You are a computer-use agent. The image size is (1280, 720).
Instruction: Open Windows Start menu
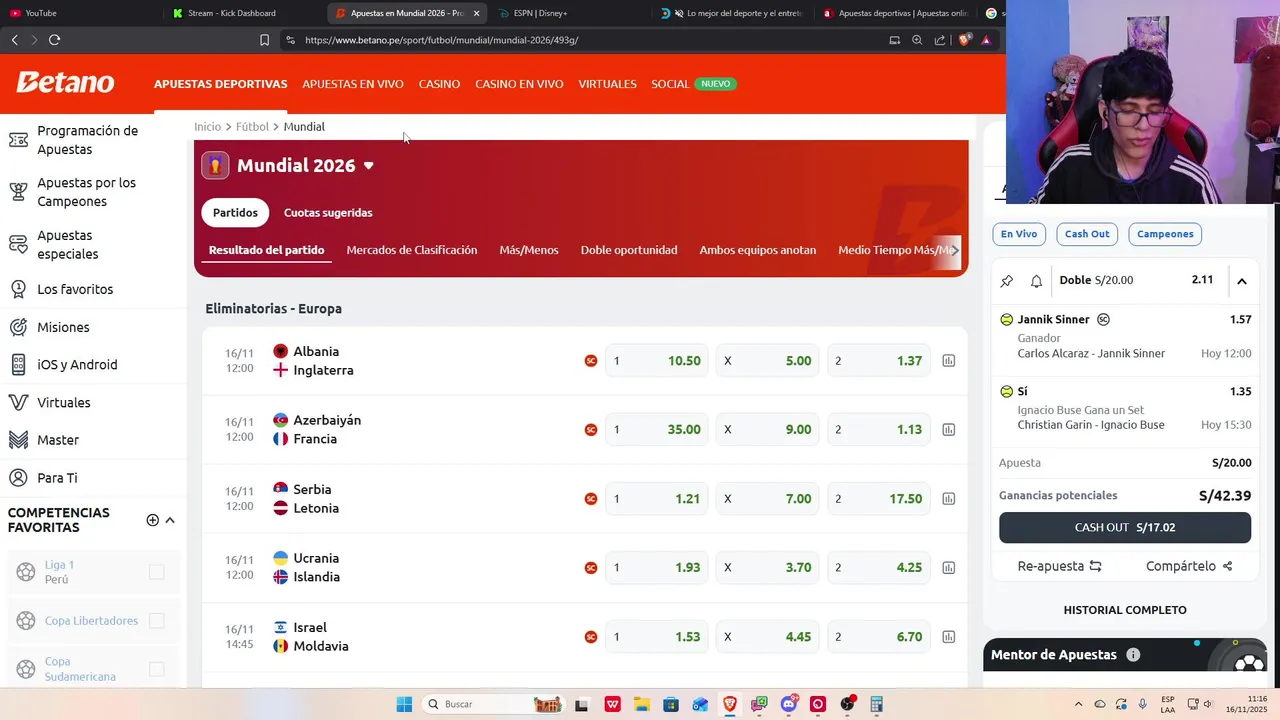coord(404,704)
